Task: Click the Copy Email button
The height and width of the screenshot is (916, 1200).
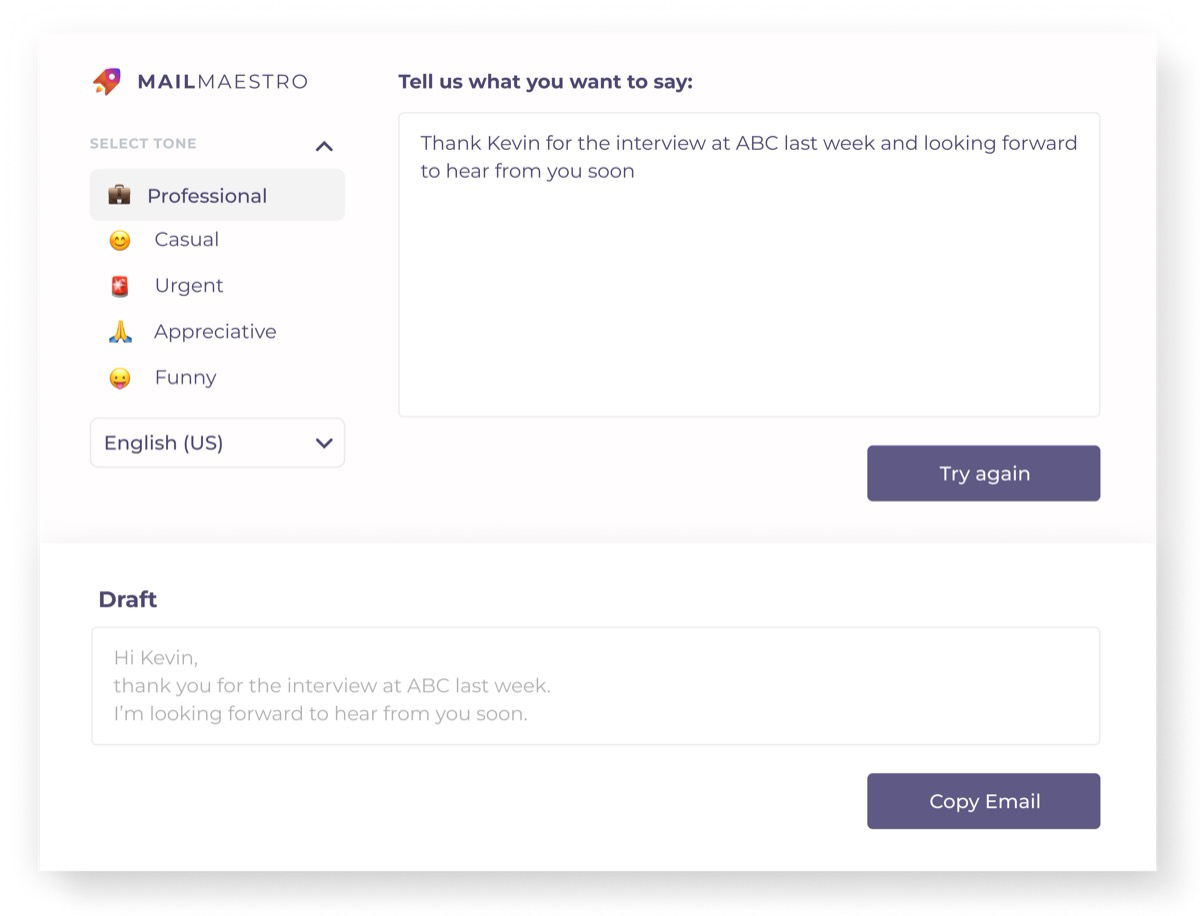Action: (983, 801)
